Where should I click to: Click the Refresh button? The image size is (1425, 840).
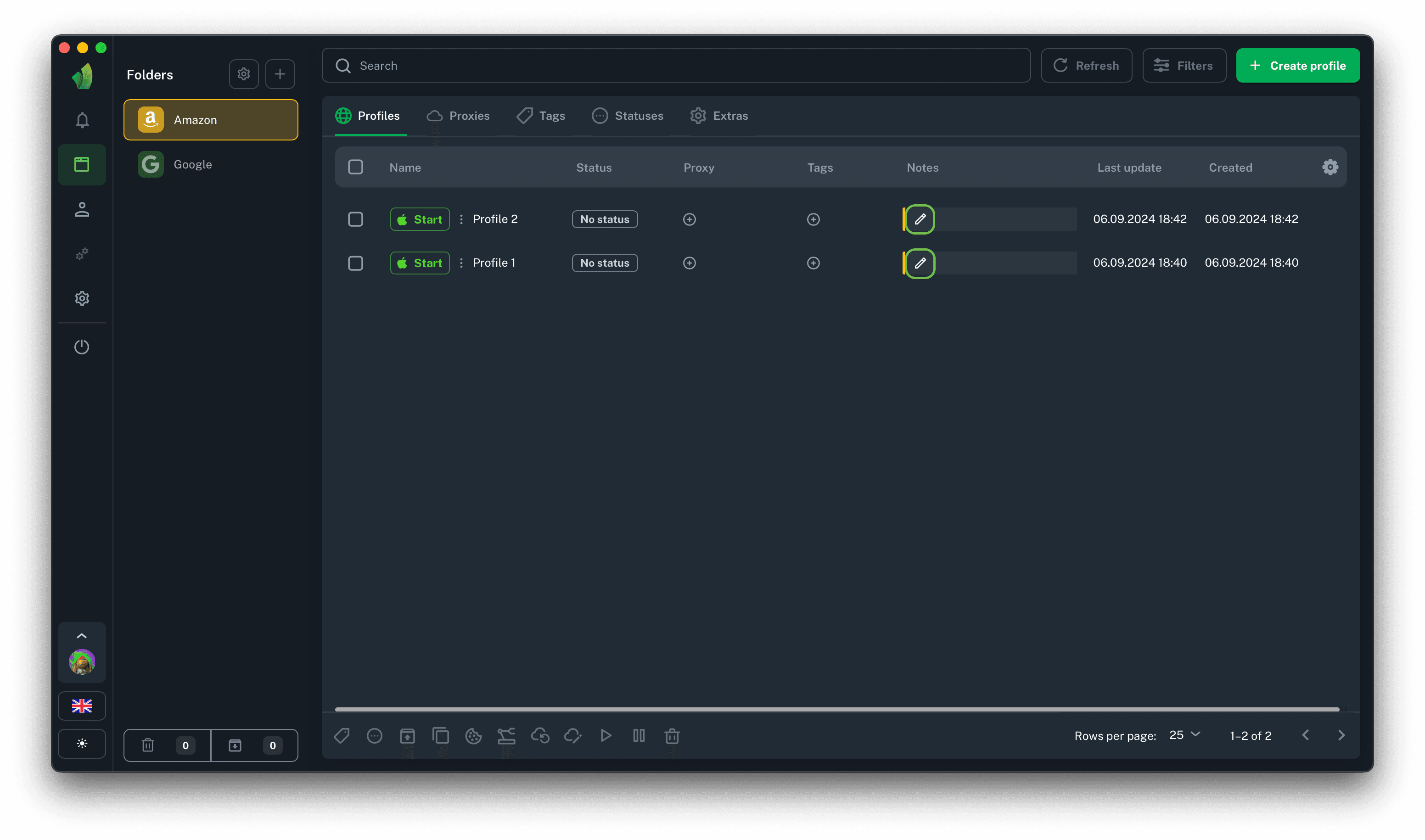pos(1087,66)
